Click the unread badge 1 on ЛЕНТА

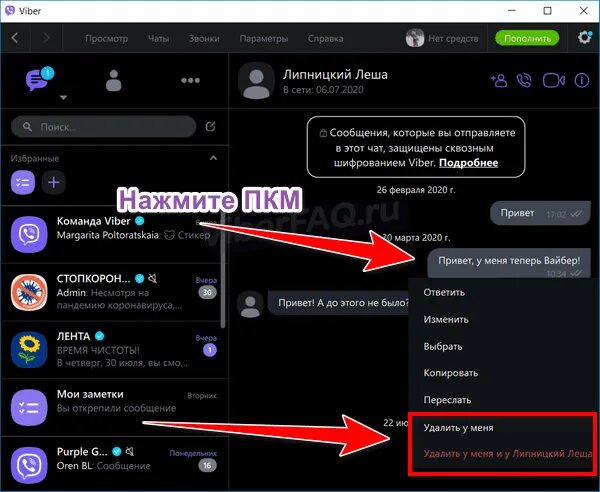tap(210, 350)
